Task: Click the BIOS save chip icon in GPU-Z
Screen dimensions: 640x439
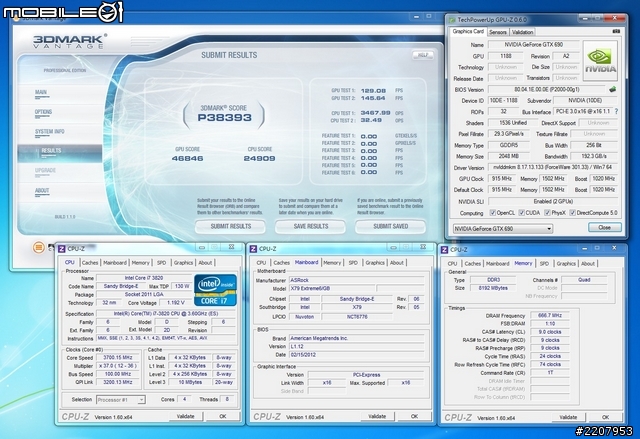Action: click(x=613, y=89)
